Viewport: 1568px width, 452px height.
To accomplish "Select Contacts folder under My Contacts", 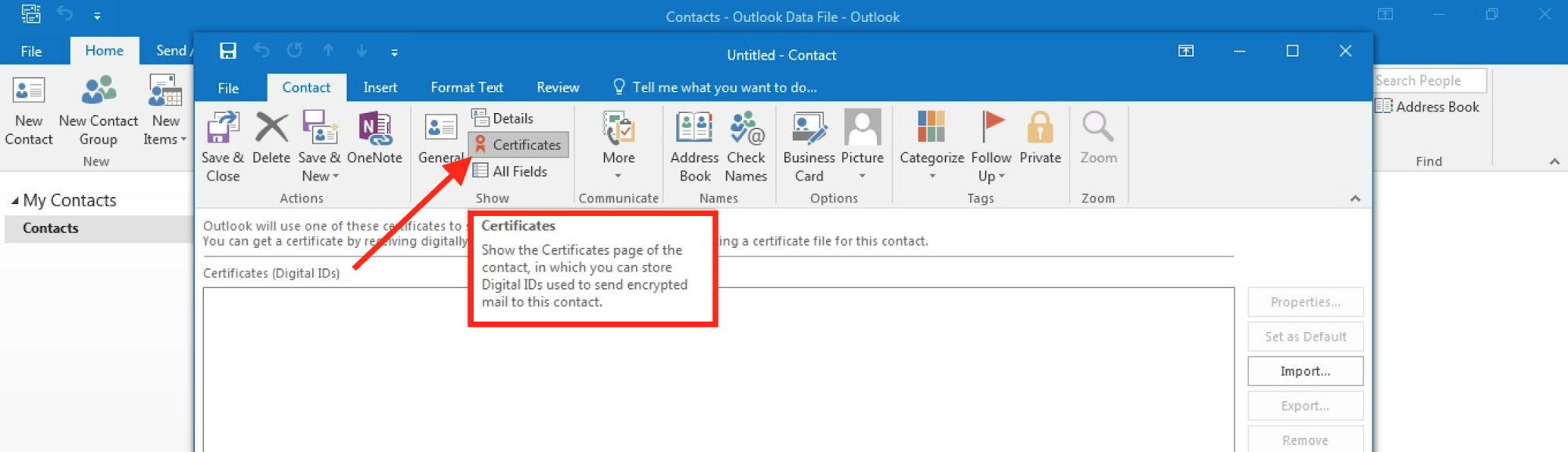I will coord(51,228).
